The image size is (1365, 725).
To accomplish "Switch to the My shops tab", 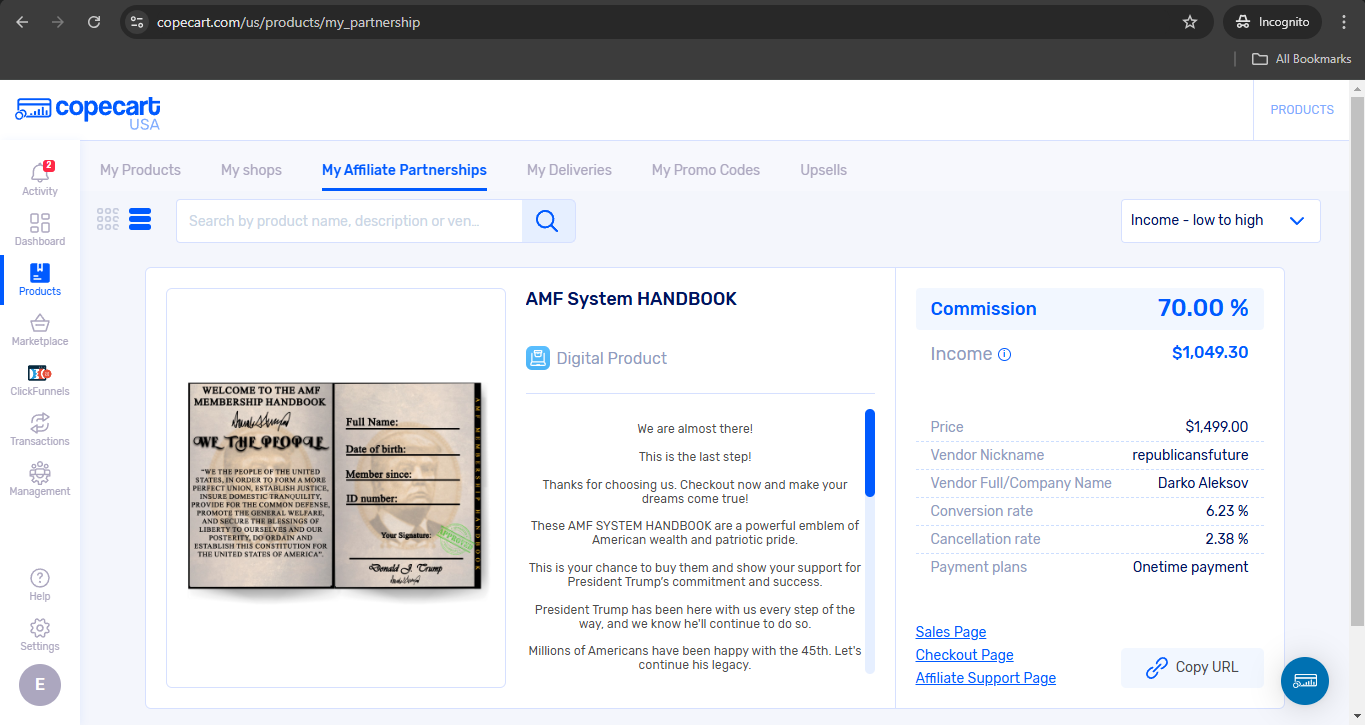I will [x=251, y=170].
